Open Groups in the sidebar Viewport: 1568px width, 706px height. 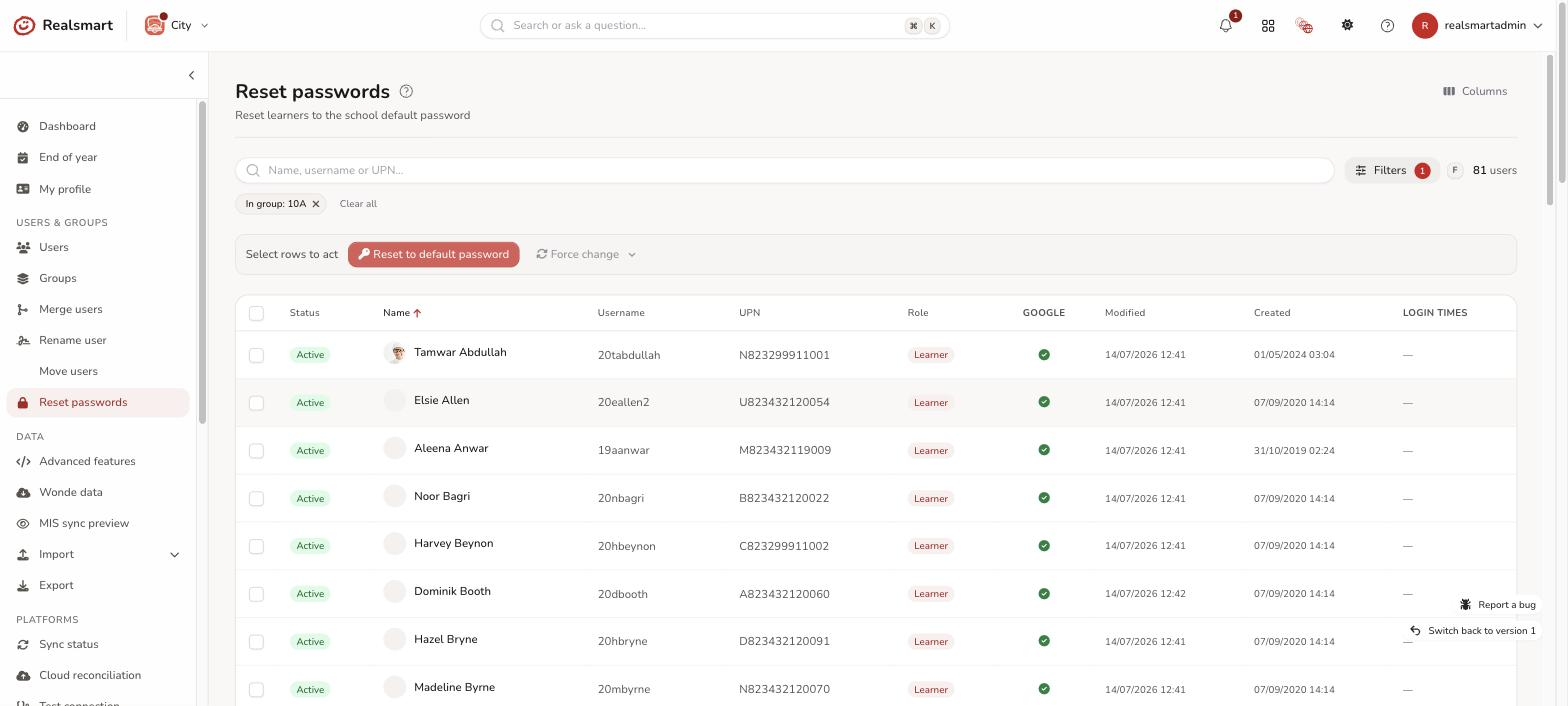point(98,279)
